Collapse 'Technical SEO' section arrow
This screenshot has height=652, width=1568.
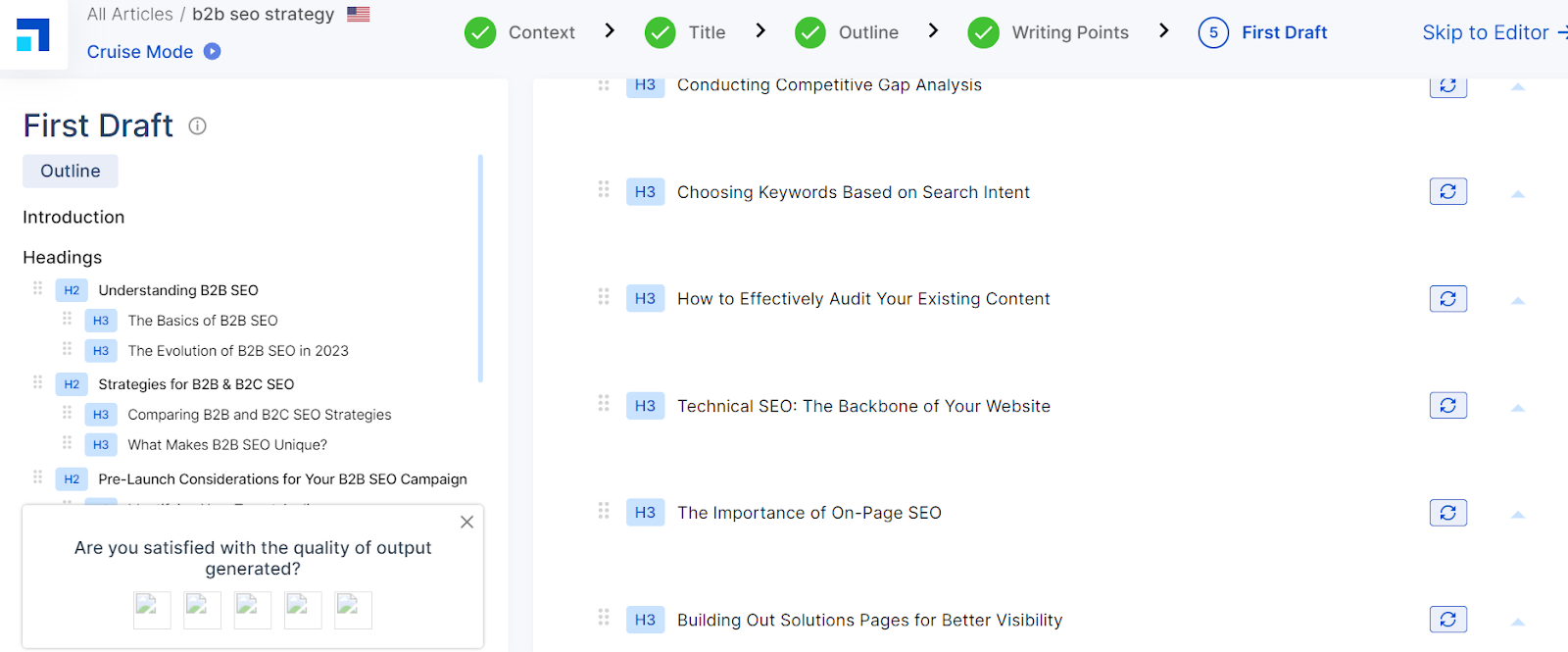click(x=1518, y=408)
